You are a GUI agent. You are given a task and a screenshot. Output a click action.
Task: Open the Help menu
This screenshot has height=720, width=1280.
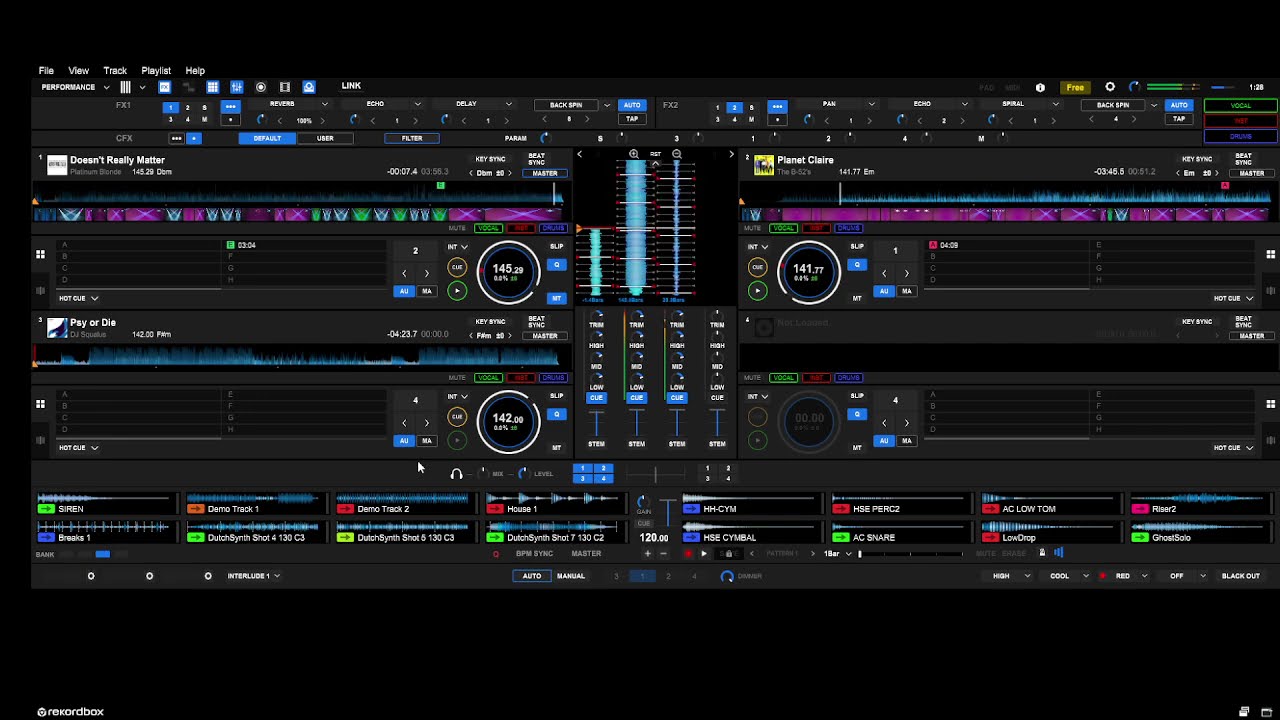click(x=195, y=71)
